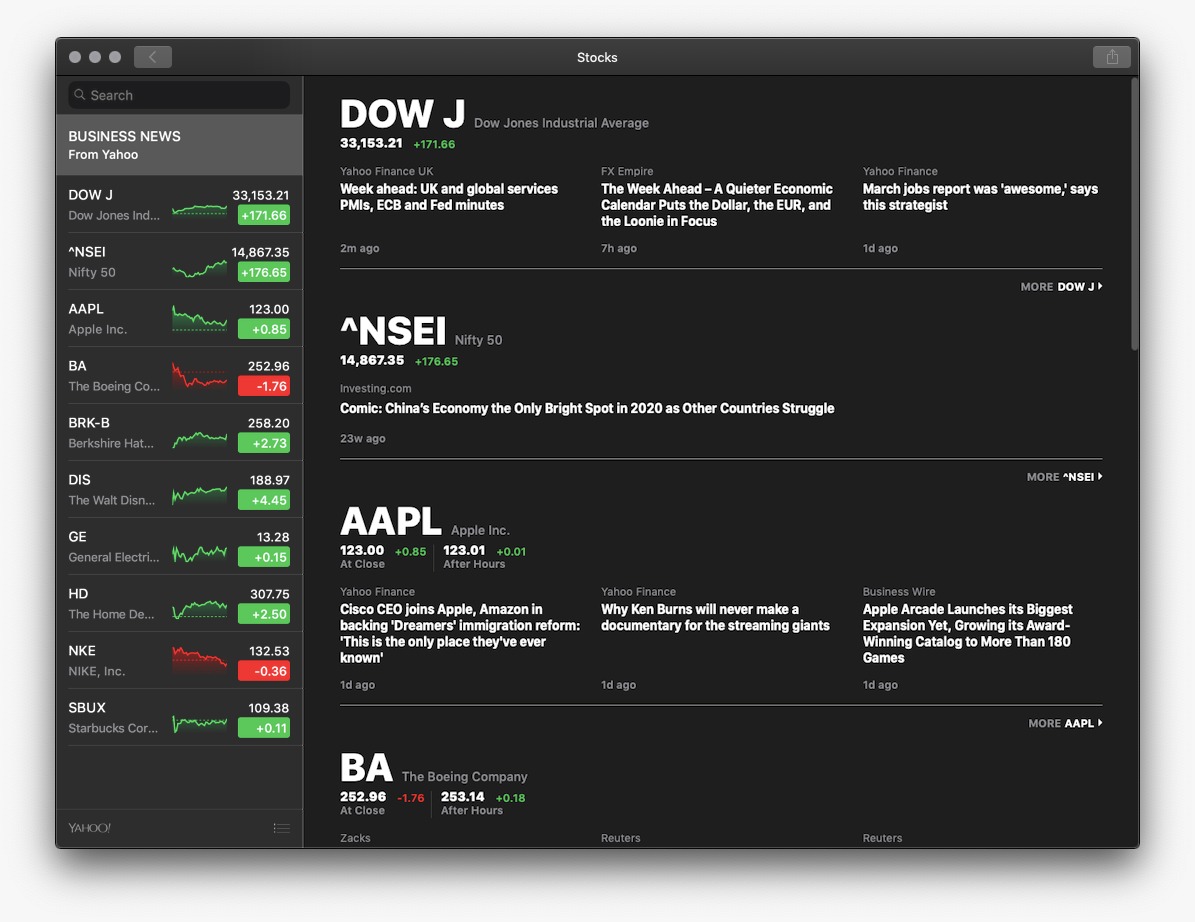1195x922 pixels.
Task: Click the NKE red sparkline chart
Action: pos(200,660)
